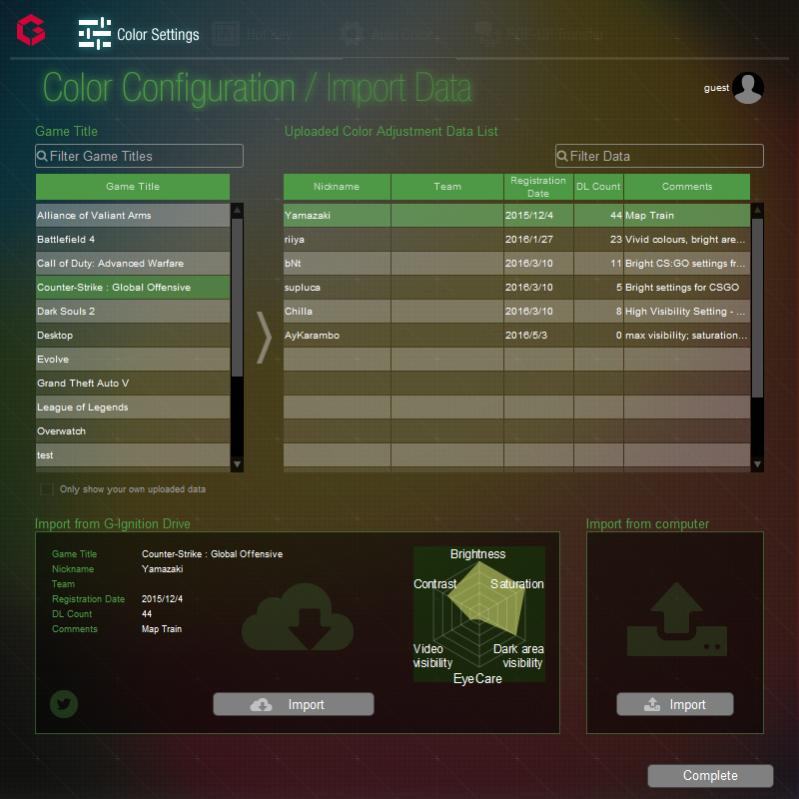Click the guest user avatar icon
Image resolution: width=799 pixels, height=799 pixels.
point(748,88)
